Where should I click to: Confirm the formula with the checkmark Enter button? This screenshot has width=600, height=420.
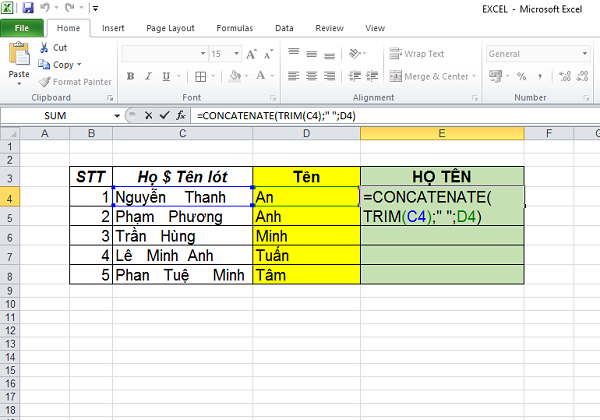click(164, 116)
